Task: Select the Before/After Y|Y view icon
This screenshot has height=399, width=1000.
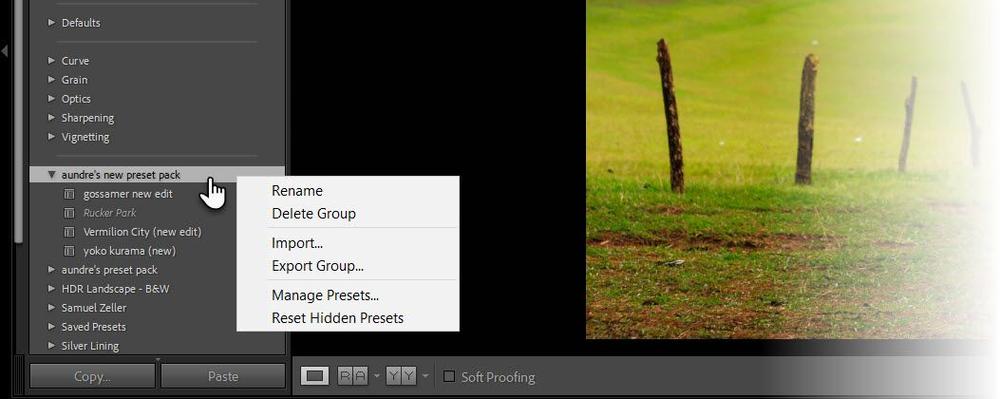Action: tap(401, 376)
